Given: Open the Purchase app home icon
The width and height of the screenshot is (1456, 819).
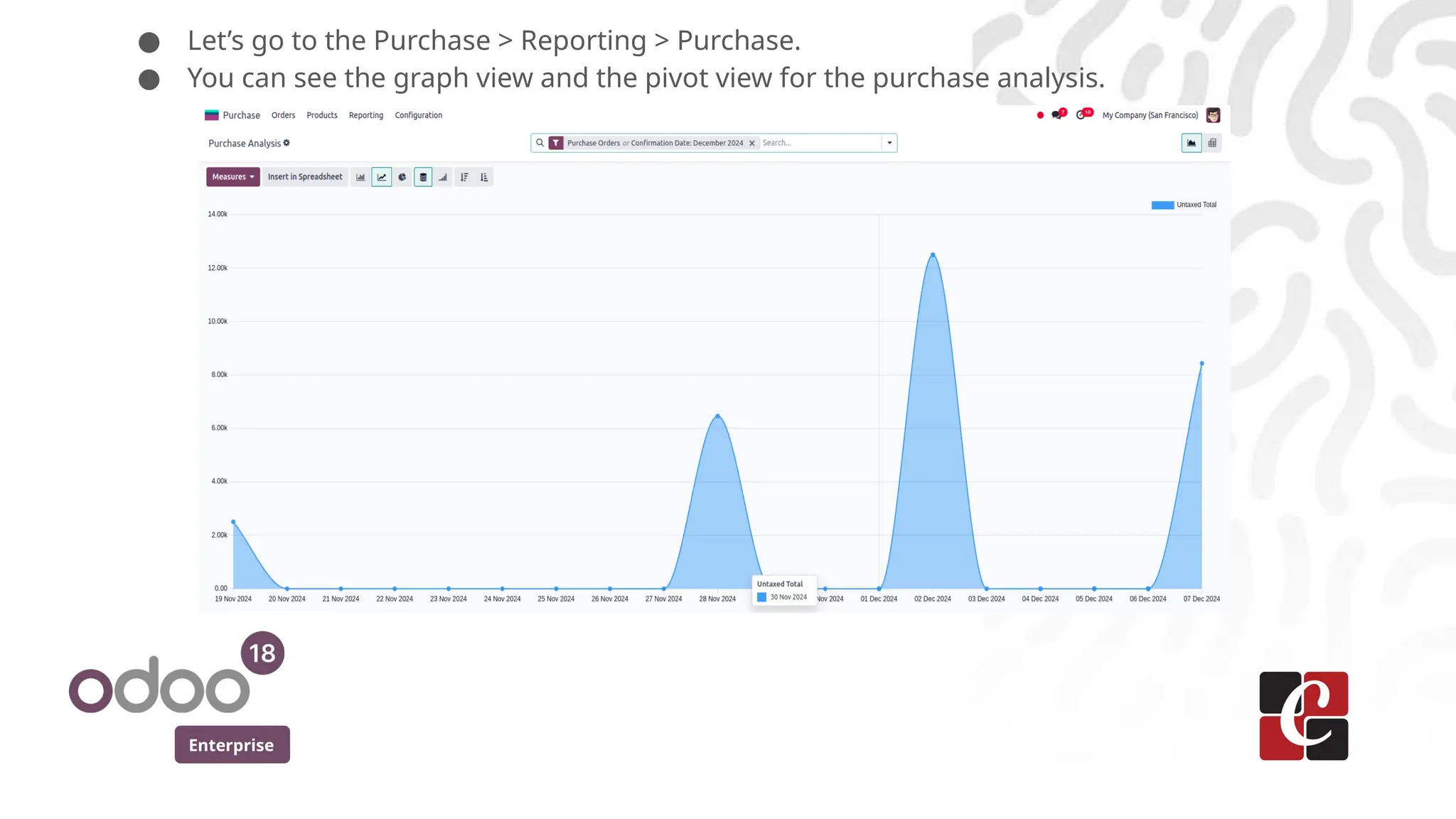Looking at the screenshot, I should click(x=211, y=115).
